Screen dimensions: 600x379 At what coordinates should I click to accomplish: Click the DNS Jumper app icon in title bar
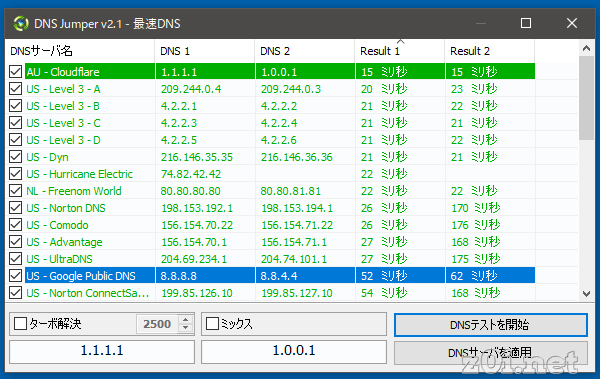(21, 24)
